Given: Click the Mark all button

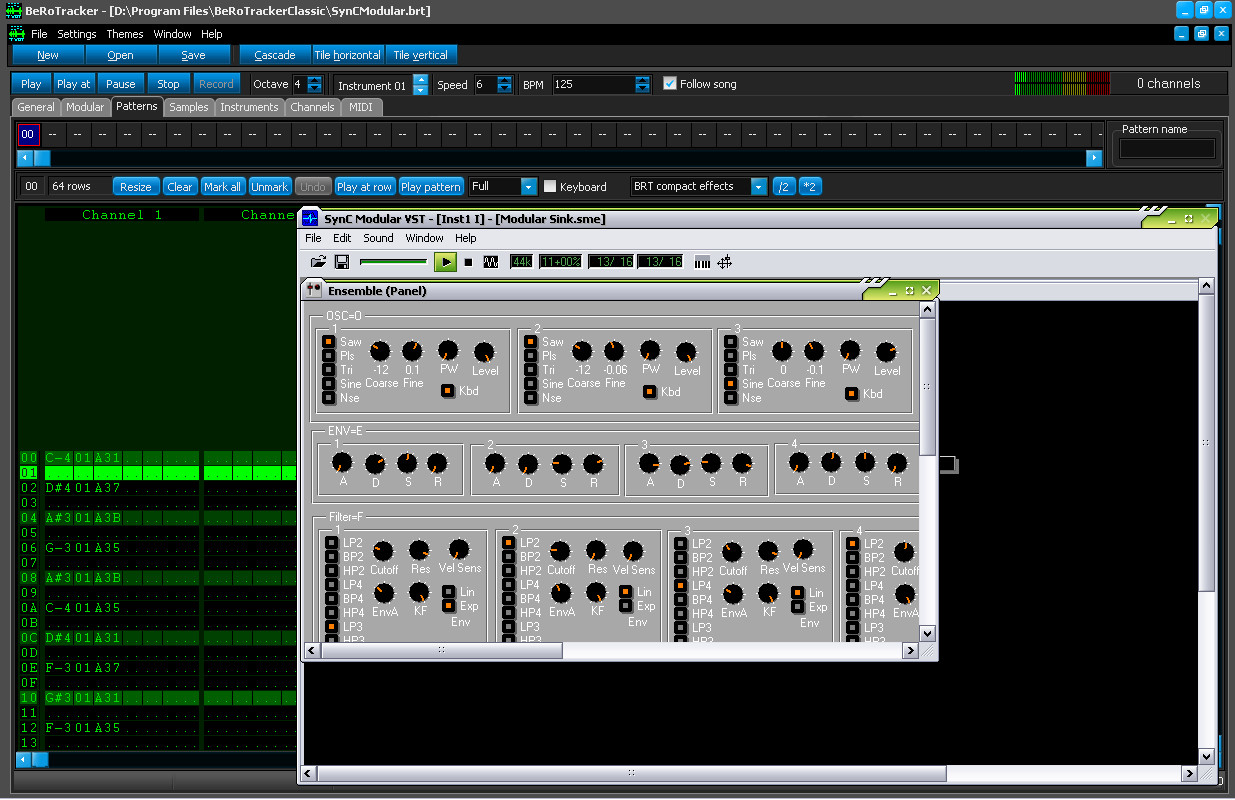Looking at the screenshot, I should pyautogui.click(x=222, y=187).
